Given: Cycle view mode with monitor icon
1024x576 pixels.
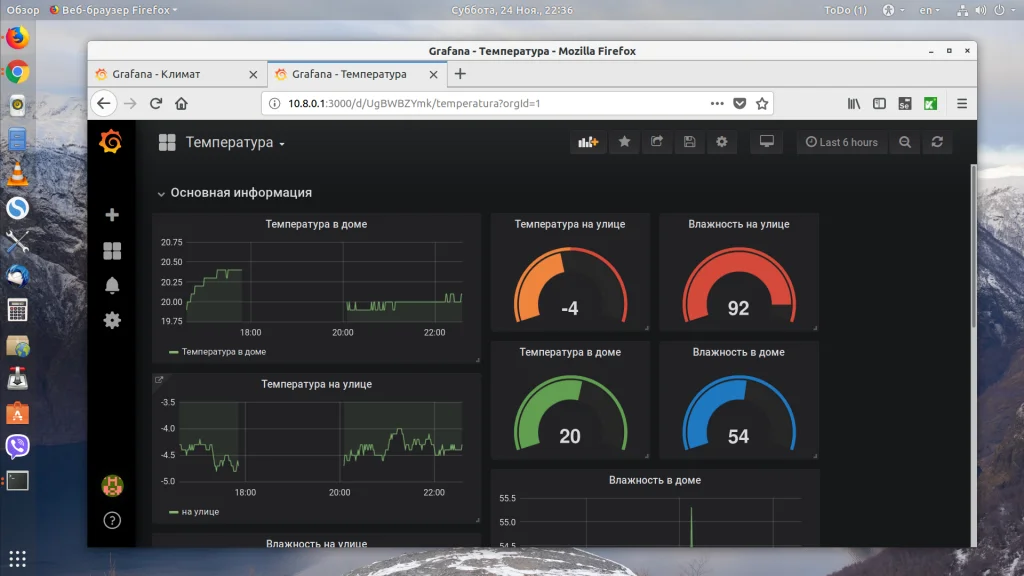Looking at the screenshot, I should tap(767, 142).
